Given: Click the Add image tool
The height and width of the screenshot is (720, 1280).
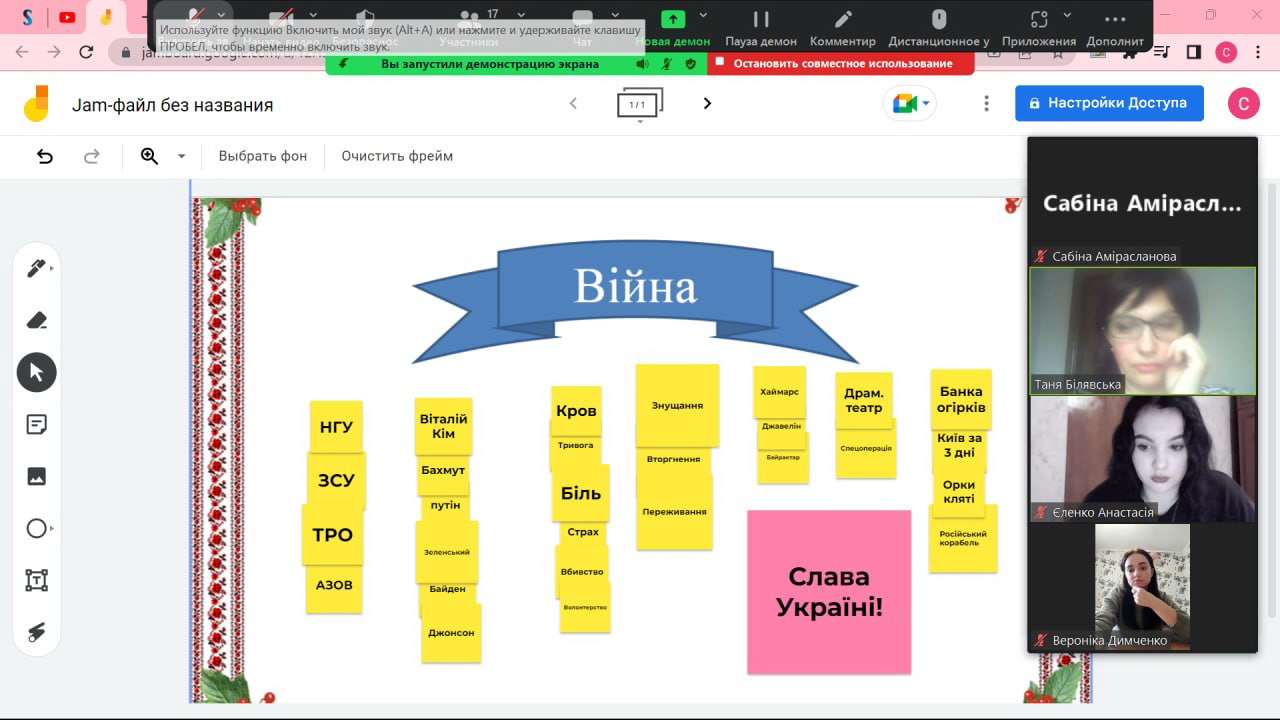Looking at the screenshot, I should click(36, 477).
